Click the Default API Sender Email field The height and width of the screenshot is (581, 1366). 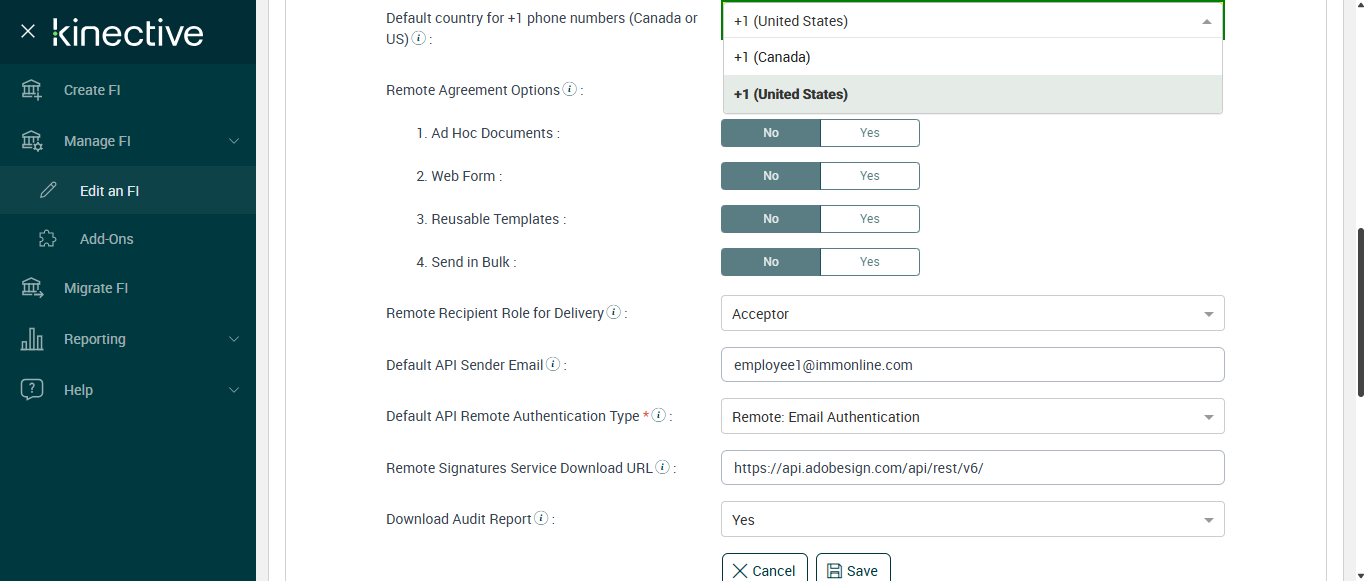[972, 365]
